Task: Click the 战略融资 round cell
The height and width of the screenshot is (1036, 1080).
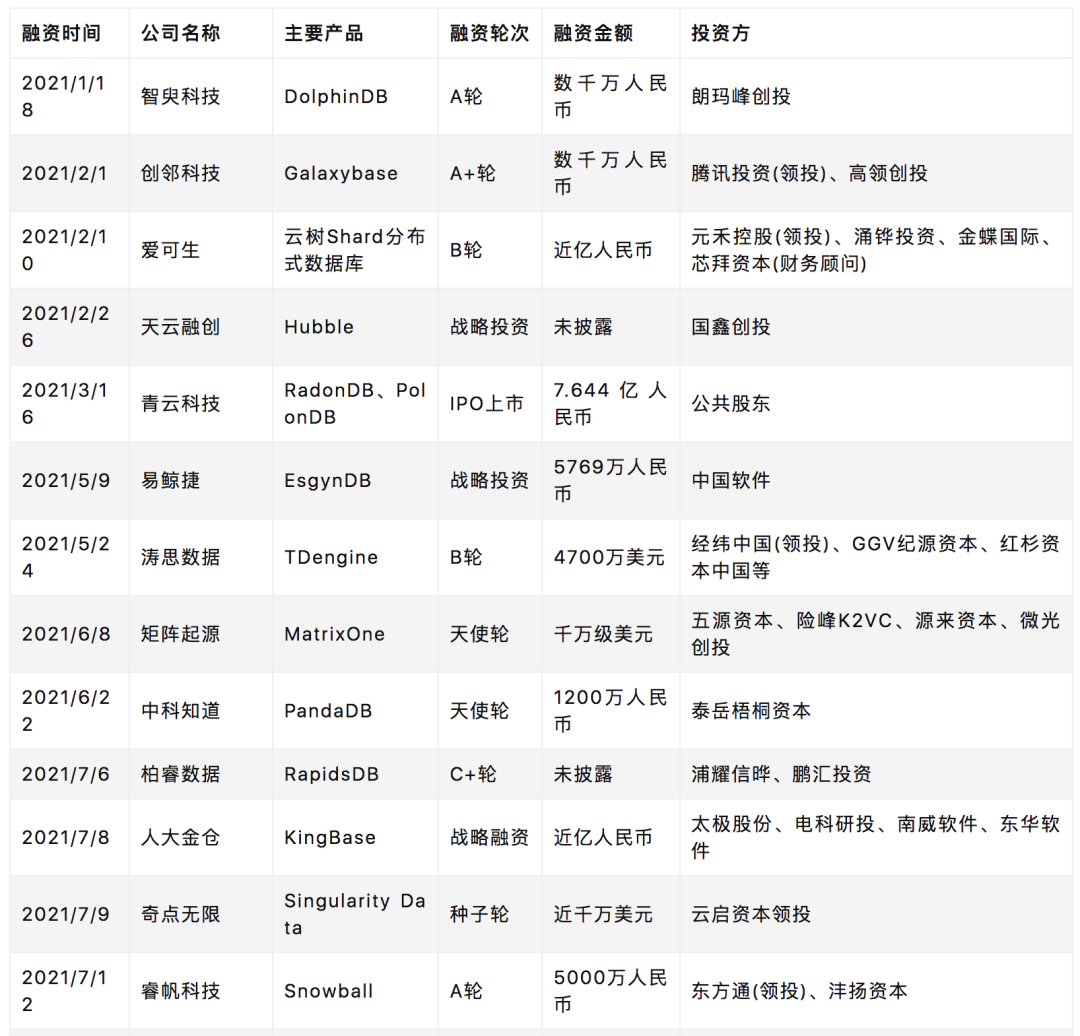Action: tap(489, 838)
